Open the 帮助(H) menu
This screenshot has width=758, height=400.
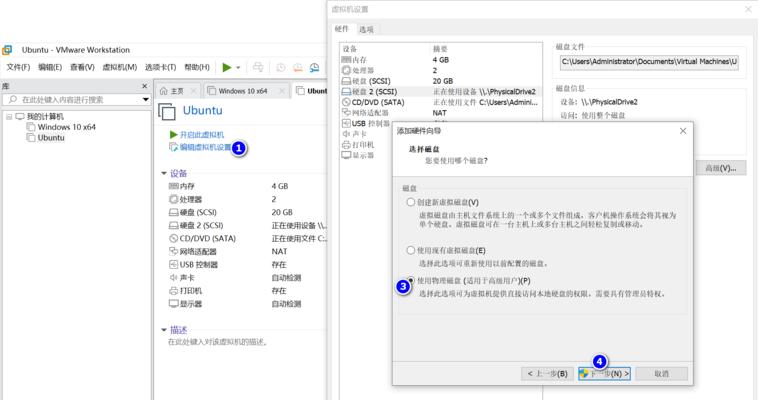point(197,67)
